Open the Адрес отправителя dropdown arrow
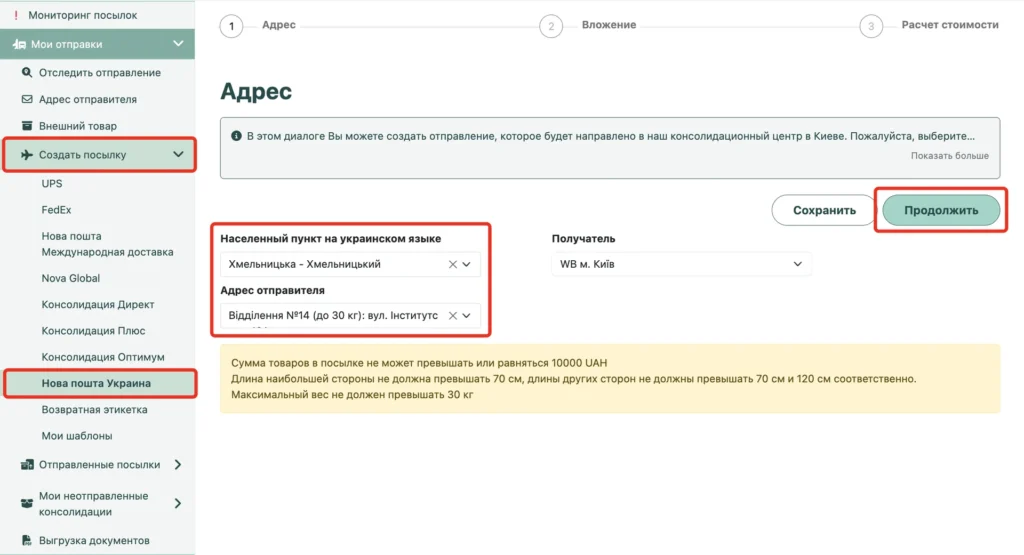Screen dimensions: 1024x555 [x=466, y=315]
